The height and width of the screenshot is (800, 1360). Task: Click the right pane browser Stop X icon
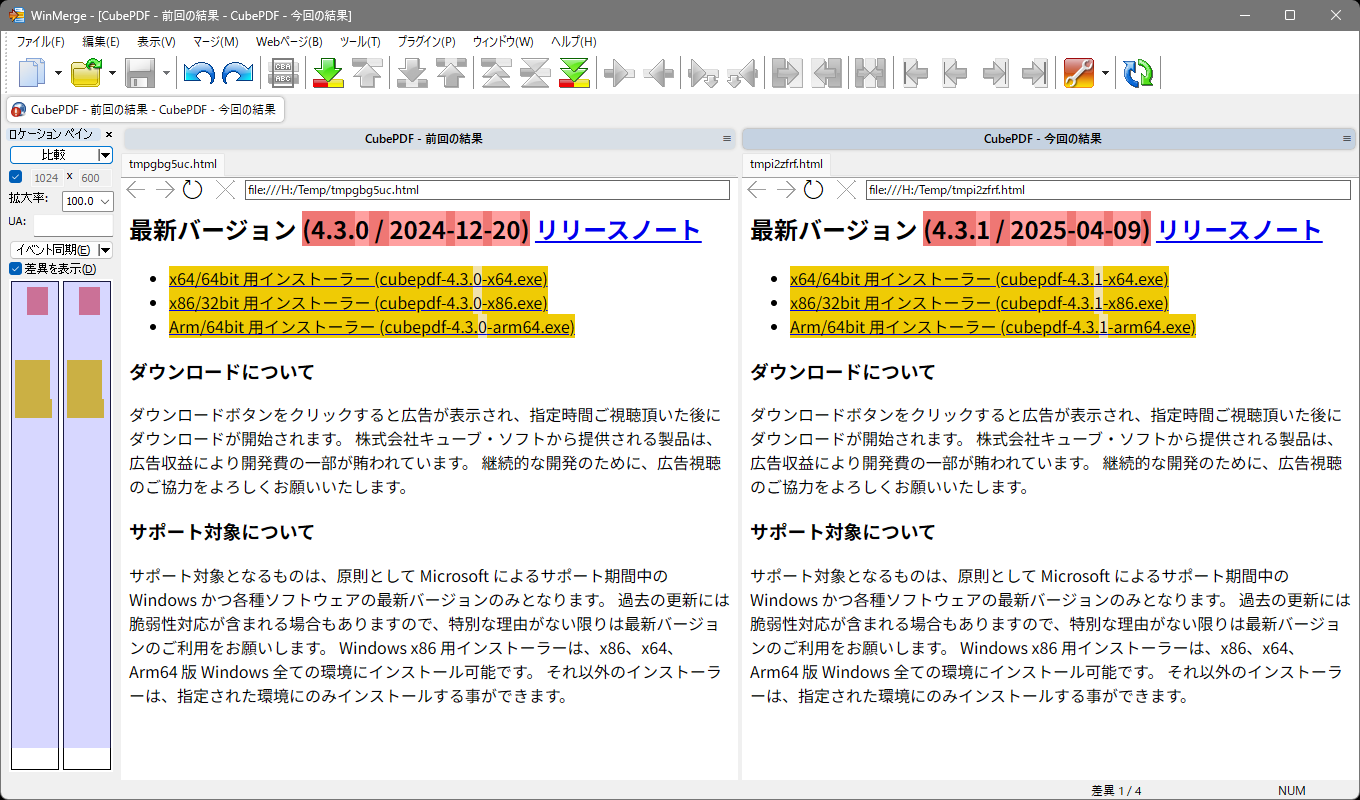[x=846, y=190]
